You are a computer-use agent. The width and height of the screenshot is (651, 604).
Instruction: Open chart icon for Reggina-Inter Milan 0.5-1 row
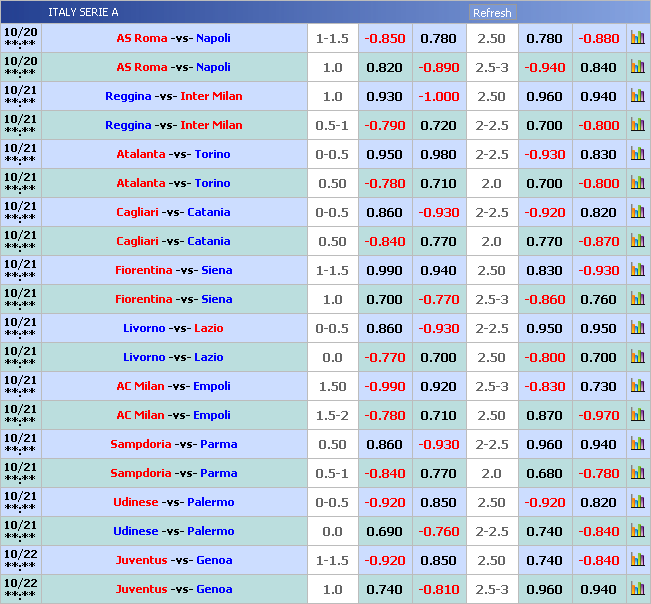tap(637, 125)
